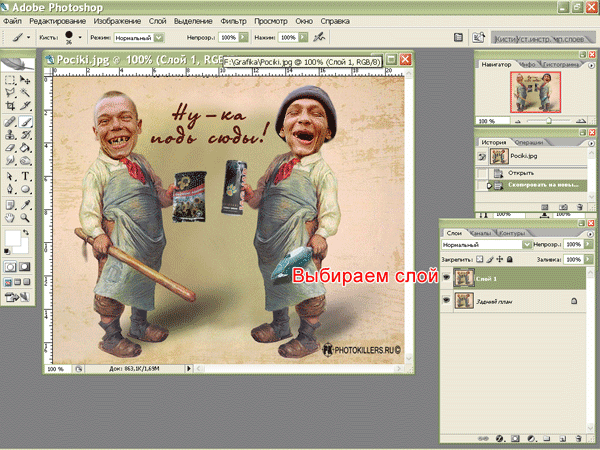Add layer mask from Layers panel bottom
600x450 pixels.
click(x=515, y=439)
